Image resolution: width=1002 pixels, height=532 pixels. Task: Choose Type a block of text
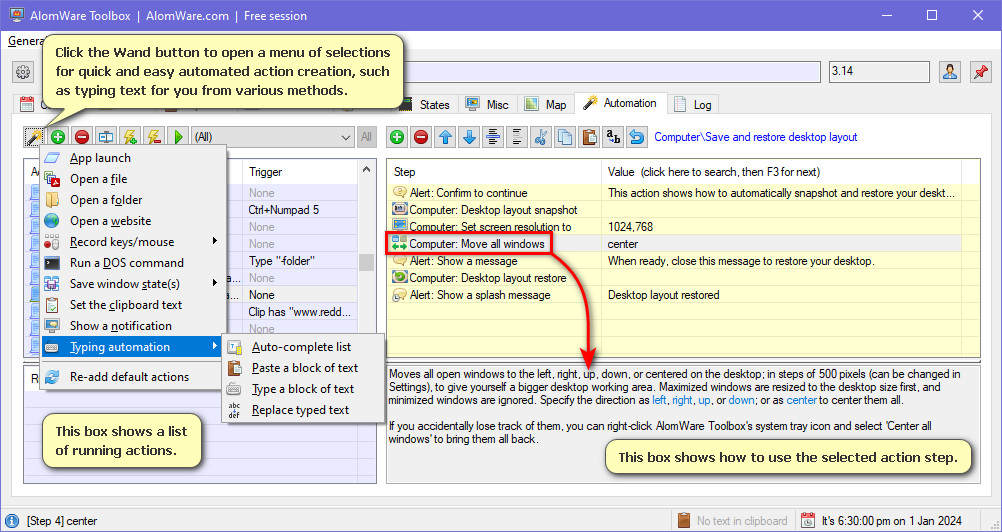coord(302,388)
